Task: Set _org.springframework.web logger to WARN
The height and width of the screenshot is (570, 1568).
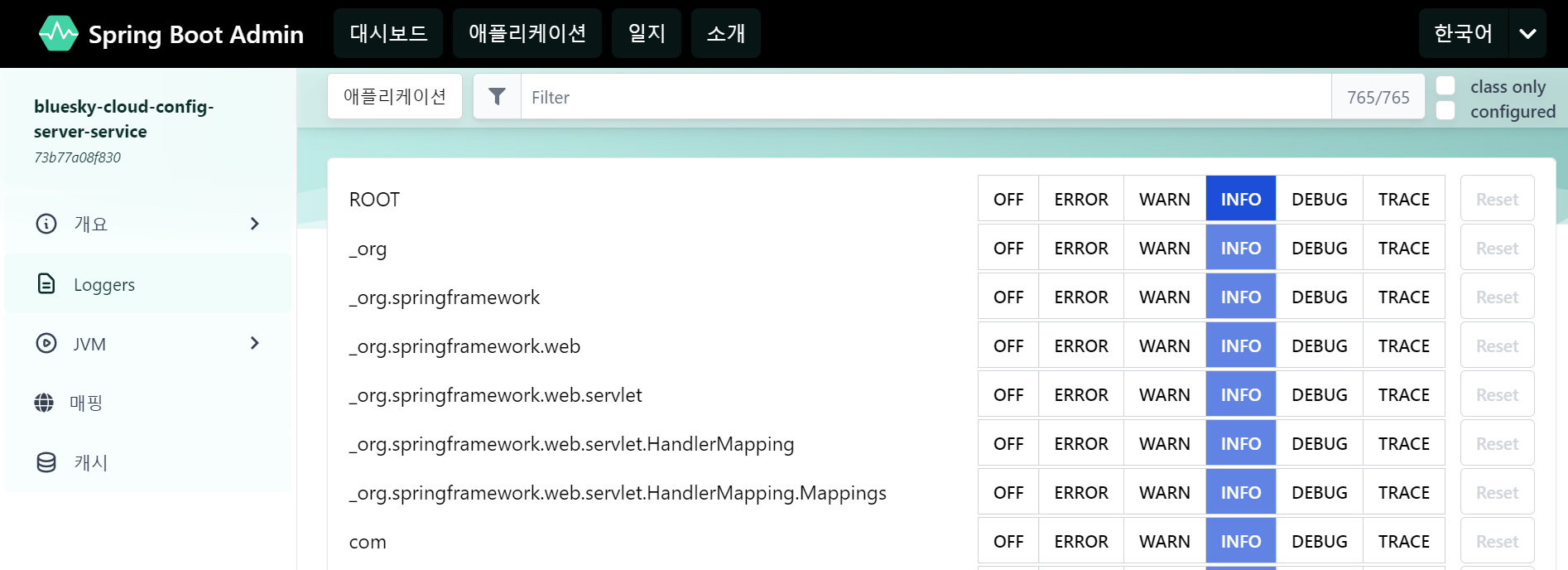Action: pos(1165,345)
